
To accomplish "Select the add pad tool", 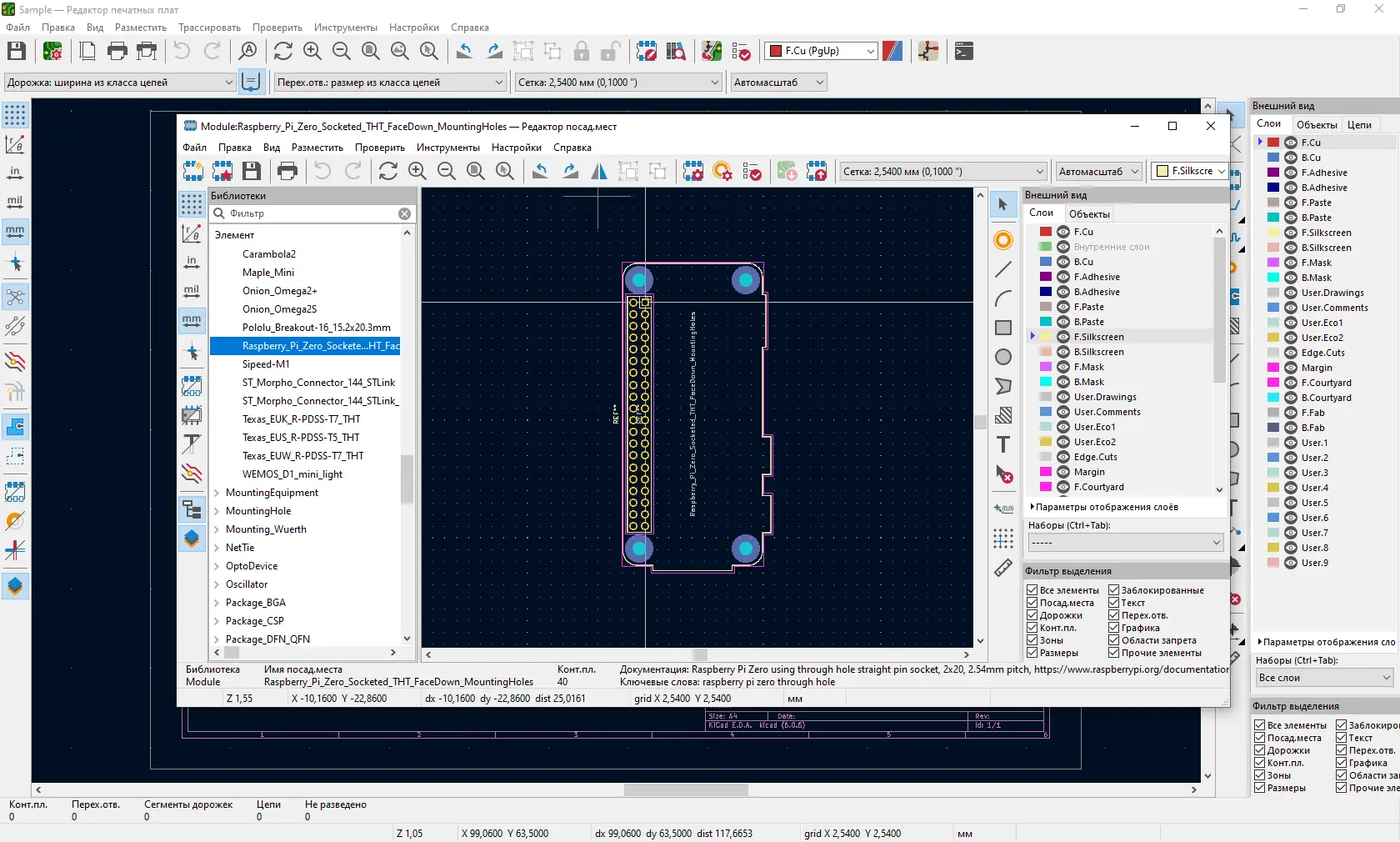I will pos(1003,241).
